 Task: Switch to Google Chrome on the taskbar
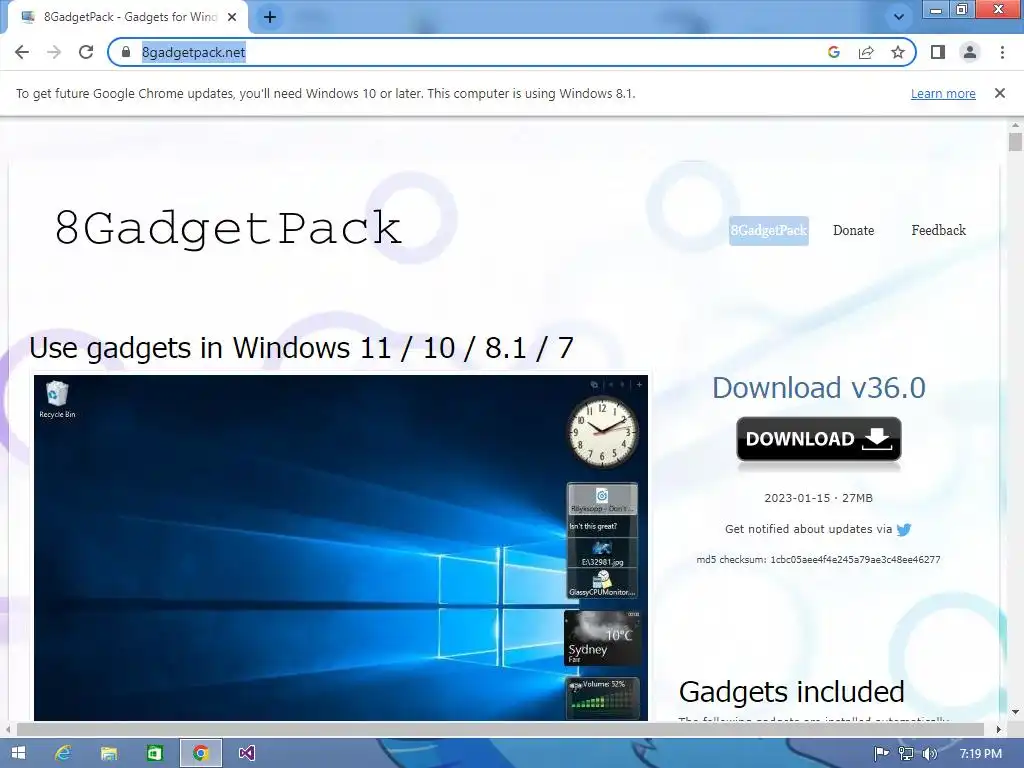click(200, 753)
